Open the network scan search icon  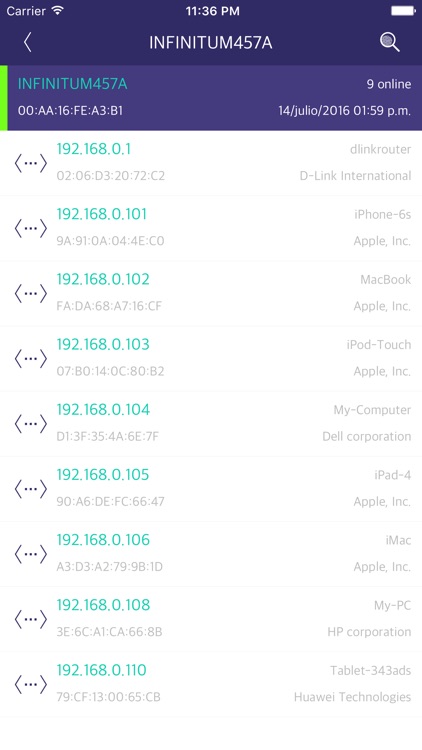(390, 43)
